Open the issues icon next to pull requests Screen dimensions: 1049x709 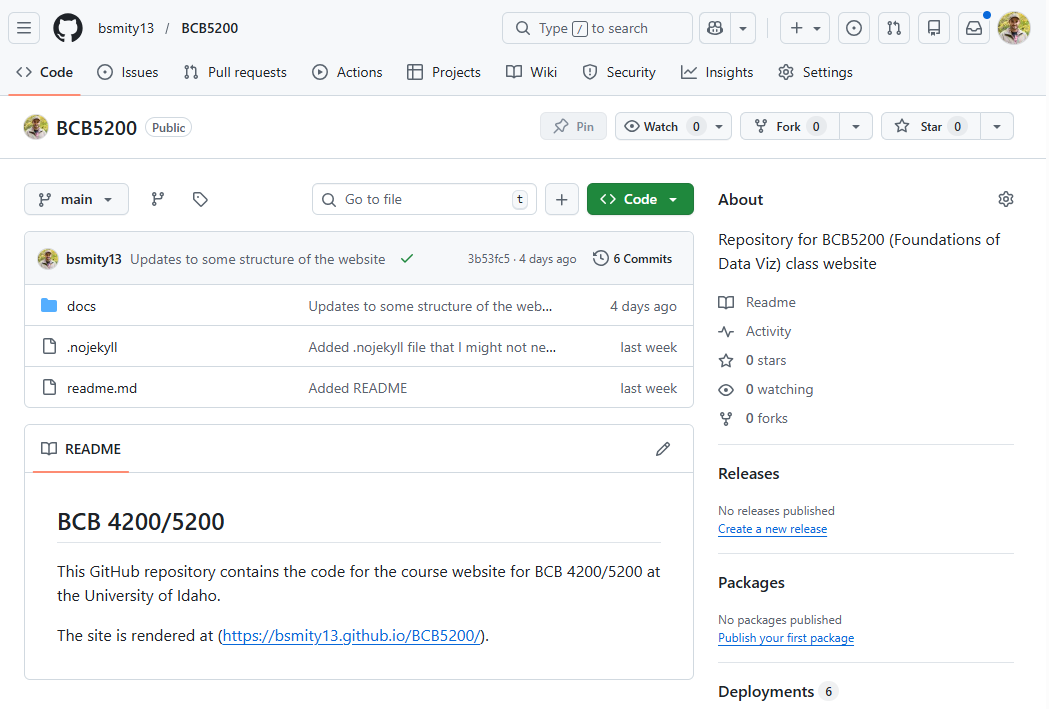[853, 28]
